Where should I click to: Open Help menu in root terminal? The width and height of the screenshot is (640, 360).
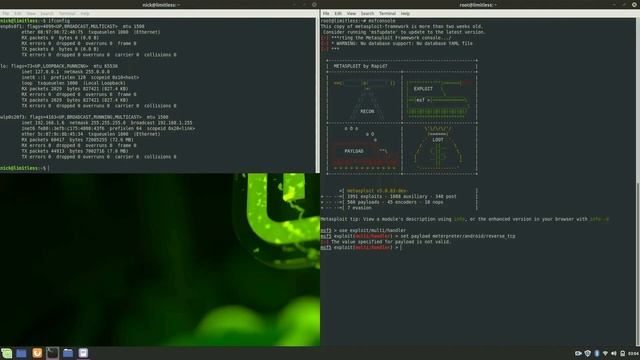405,13
